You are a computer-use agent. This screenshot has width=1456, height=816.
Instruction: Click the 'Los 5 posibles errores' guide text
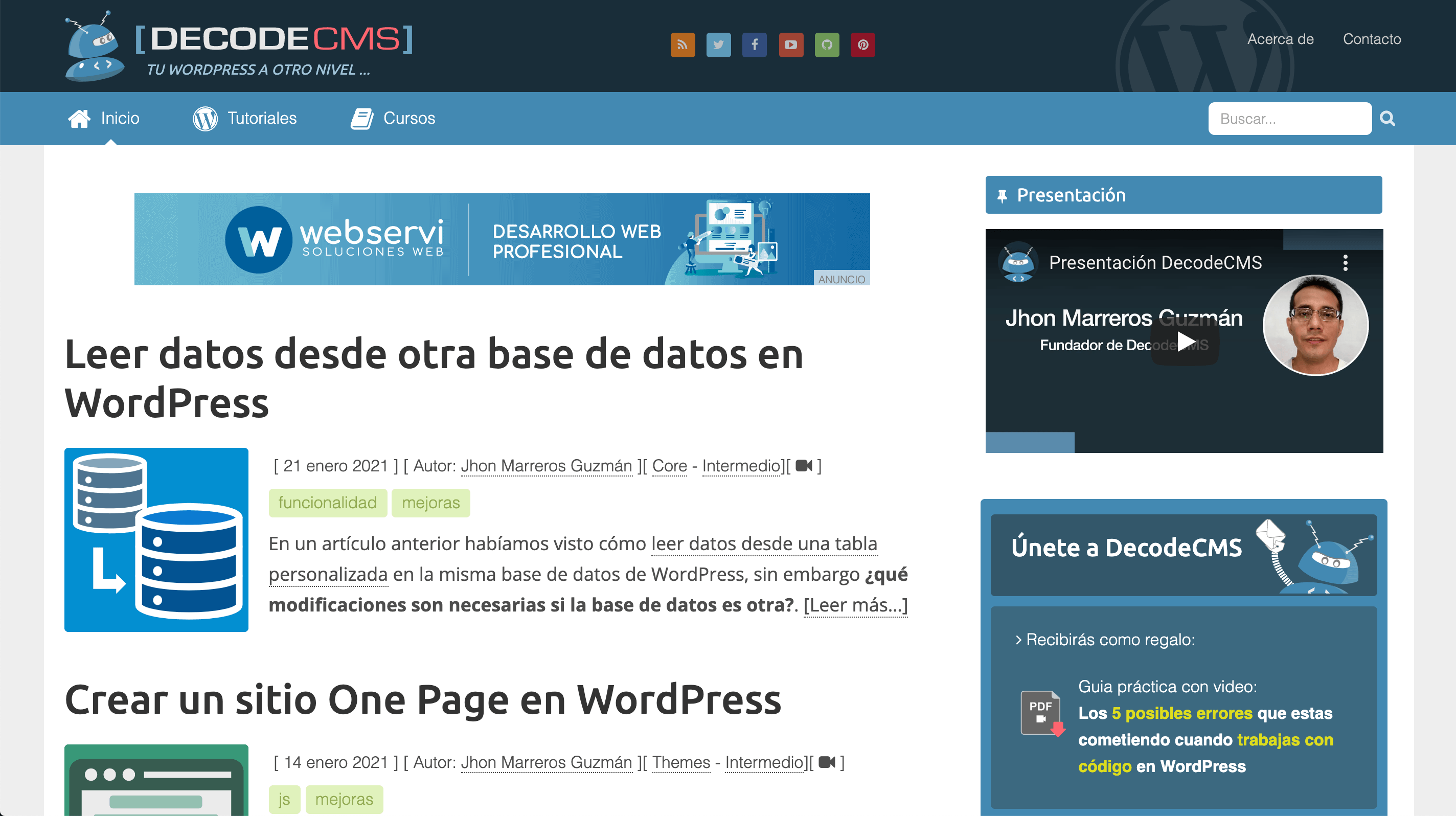pyautogui.click(x=1205, y=740)
